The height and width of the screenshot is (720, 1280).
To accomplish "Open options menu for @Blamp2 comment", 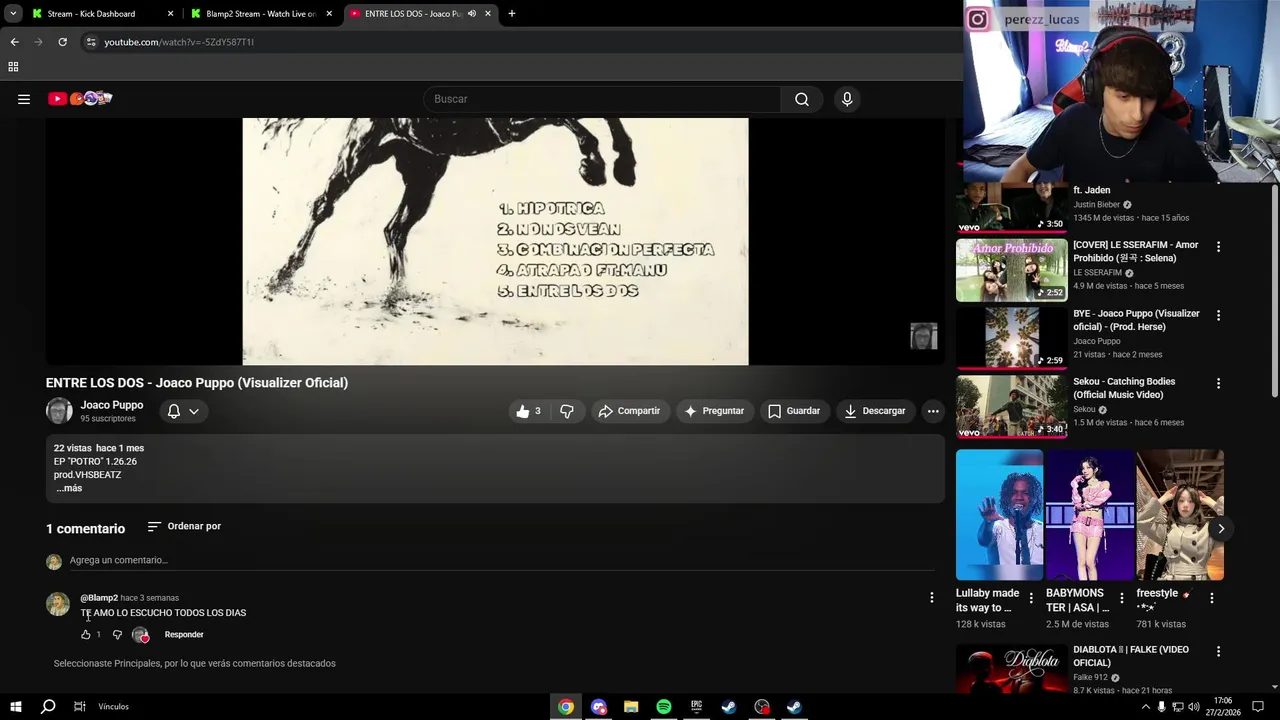I will click(x=932, y=598).
